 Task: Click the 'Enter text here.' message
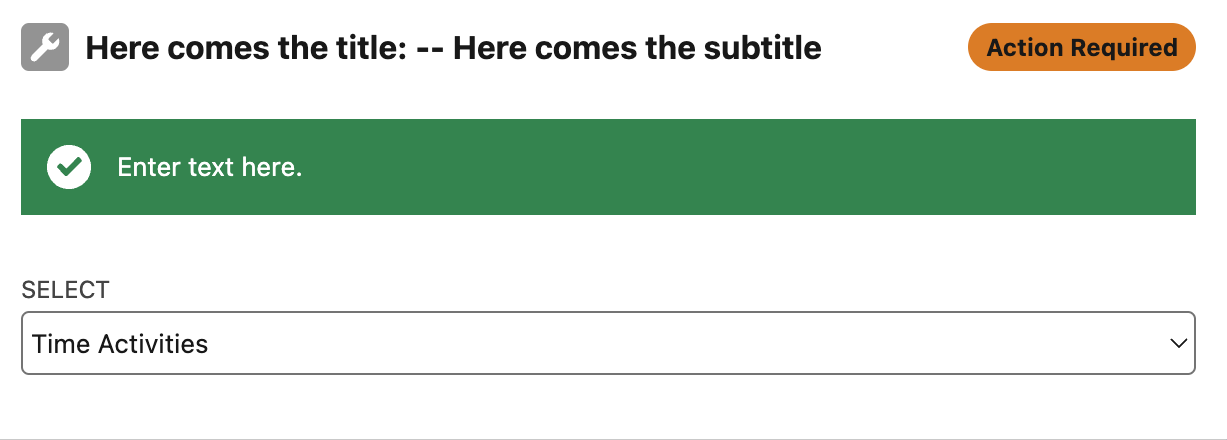[210, 167]
